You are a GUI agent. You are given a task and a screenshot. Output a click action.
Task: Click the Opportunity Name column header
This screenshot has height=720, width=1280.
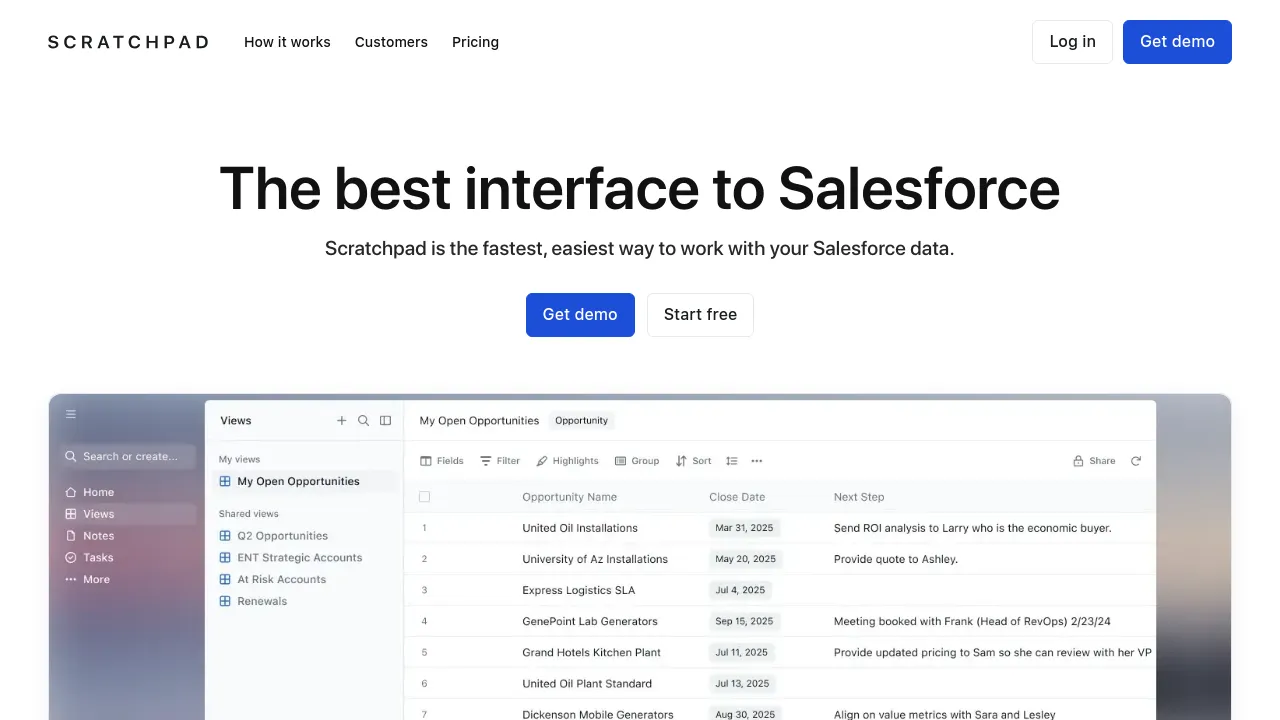coord(569,497)
